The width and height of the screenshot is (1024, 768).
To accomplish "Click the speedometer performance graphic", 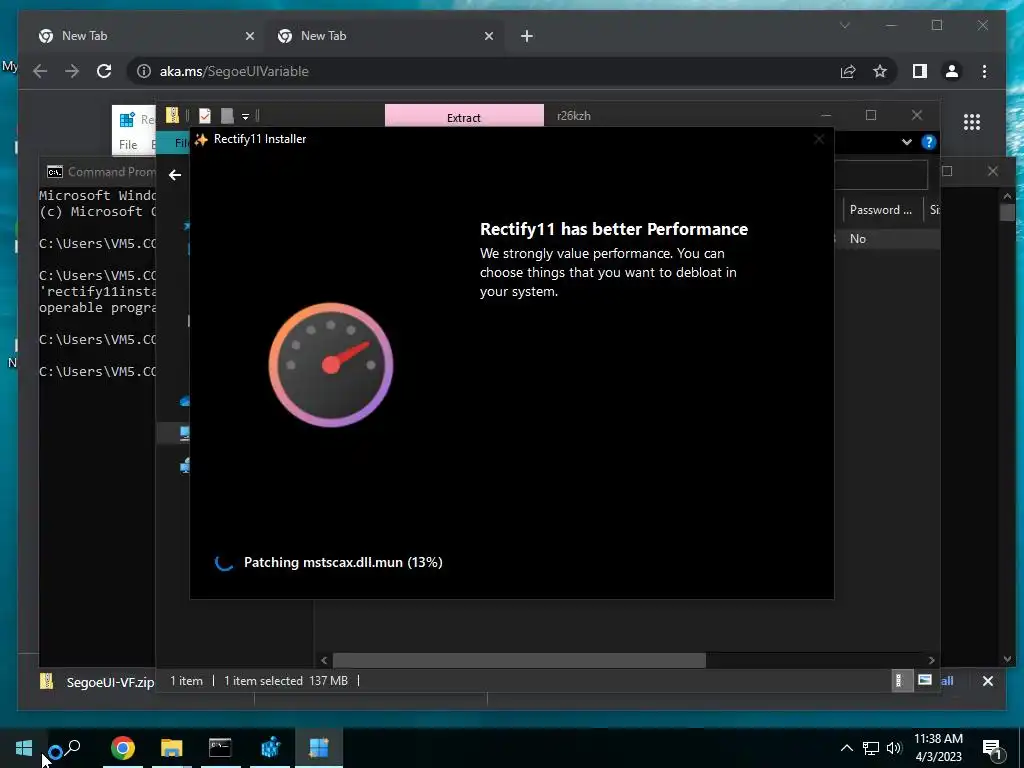I will click(330, 364).
